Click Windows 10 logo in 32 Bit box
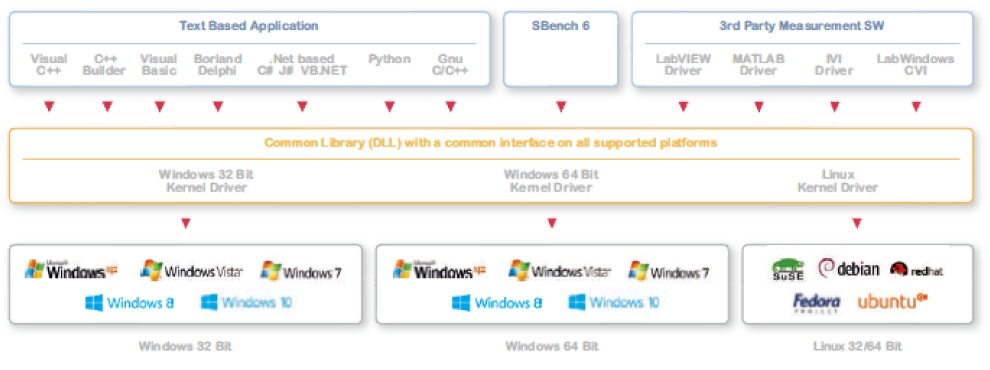990x370 pixels. (x=247, y=302)
